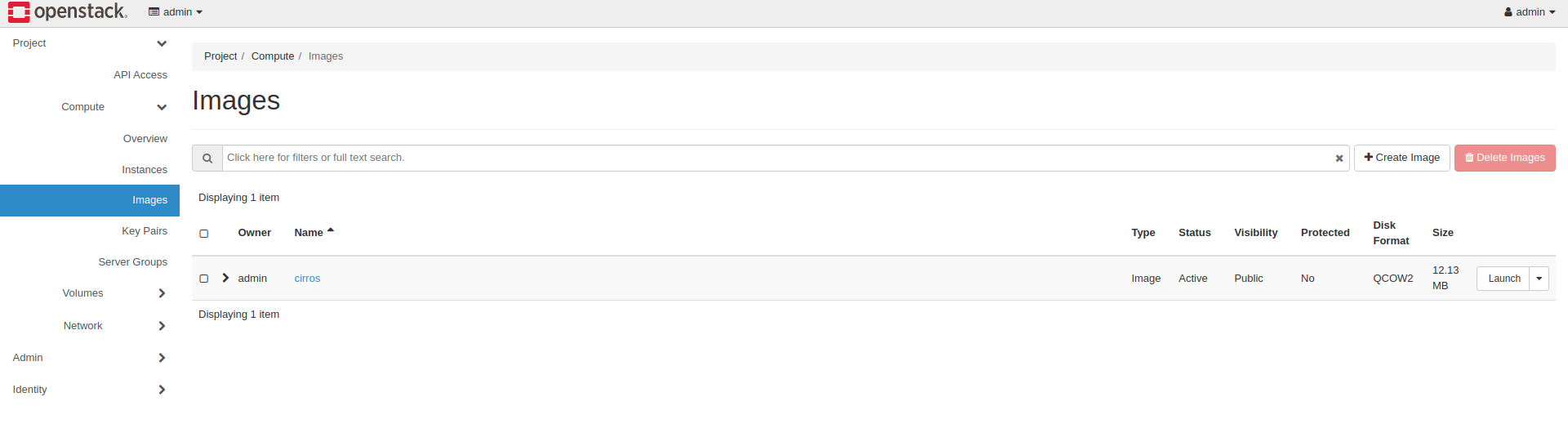
Task: Open the admin project dropdown
Action: click(176, 12)
